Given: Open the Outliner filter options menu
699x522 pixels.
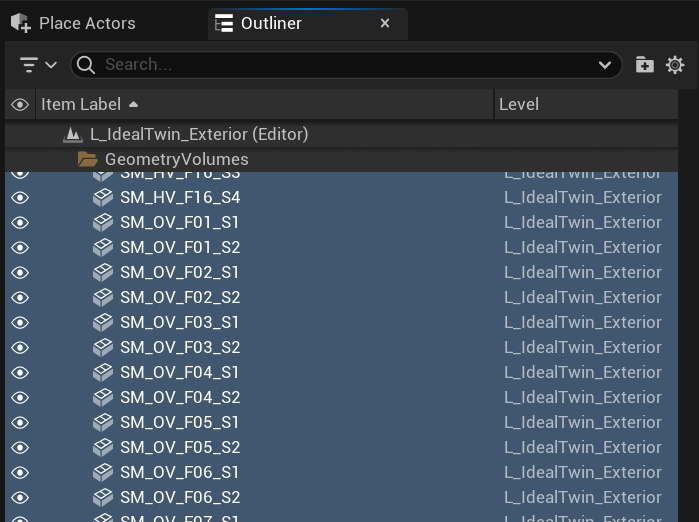Looking at the screenshot, I should coord(38,65).
